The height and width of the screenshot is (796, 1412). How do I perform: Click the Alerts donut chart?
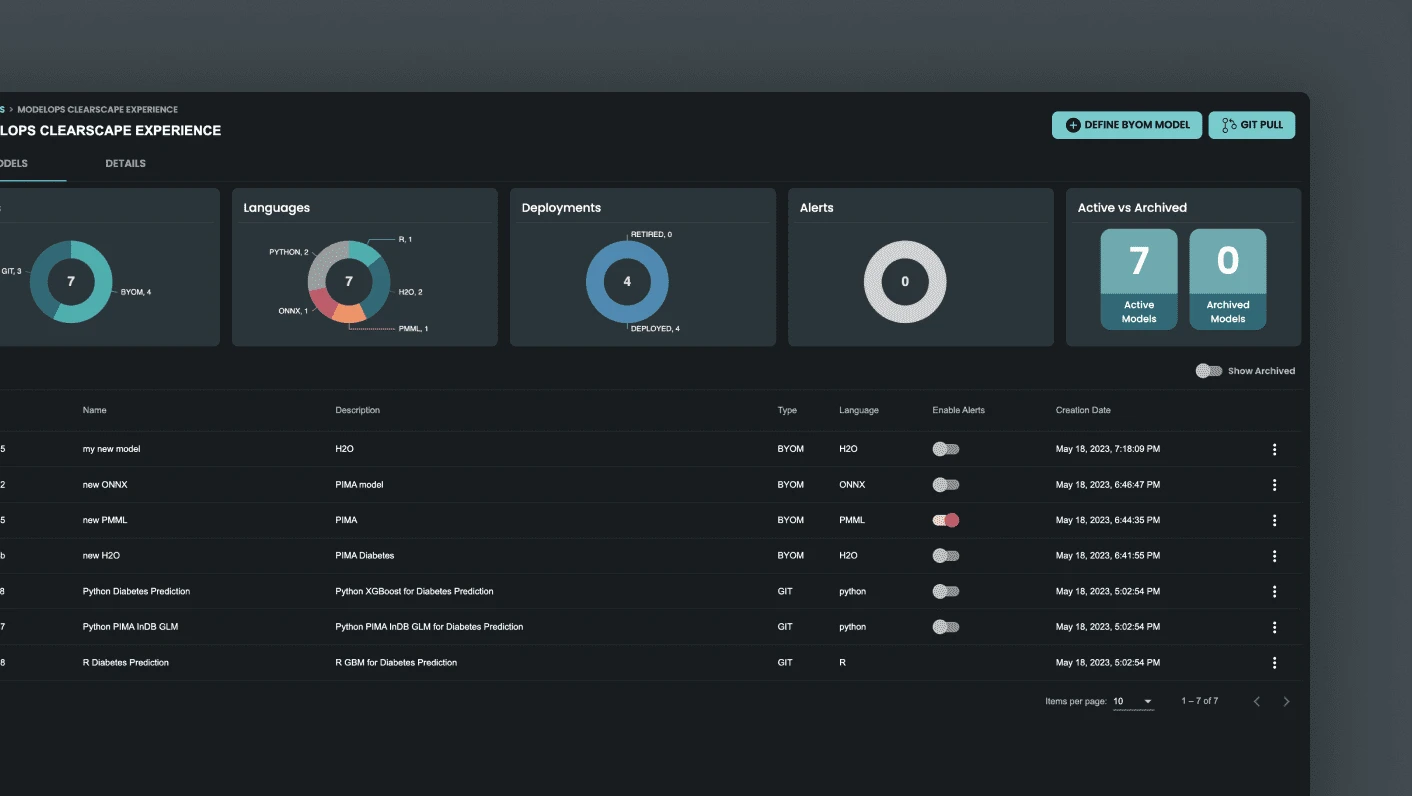(x=905, y=282)
